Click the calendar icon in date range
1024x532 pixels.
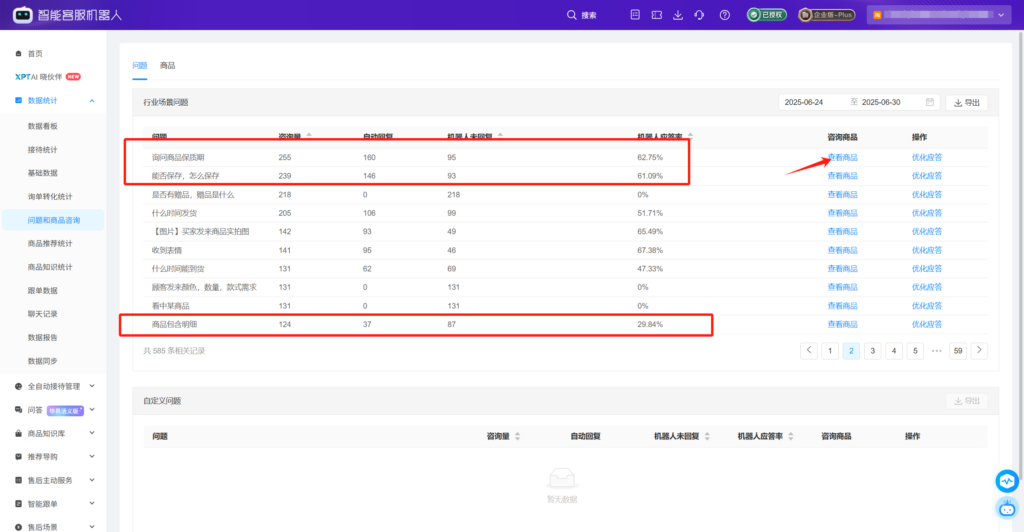[x=930, y=102]
